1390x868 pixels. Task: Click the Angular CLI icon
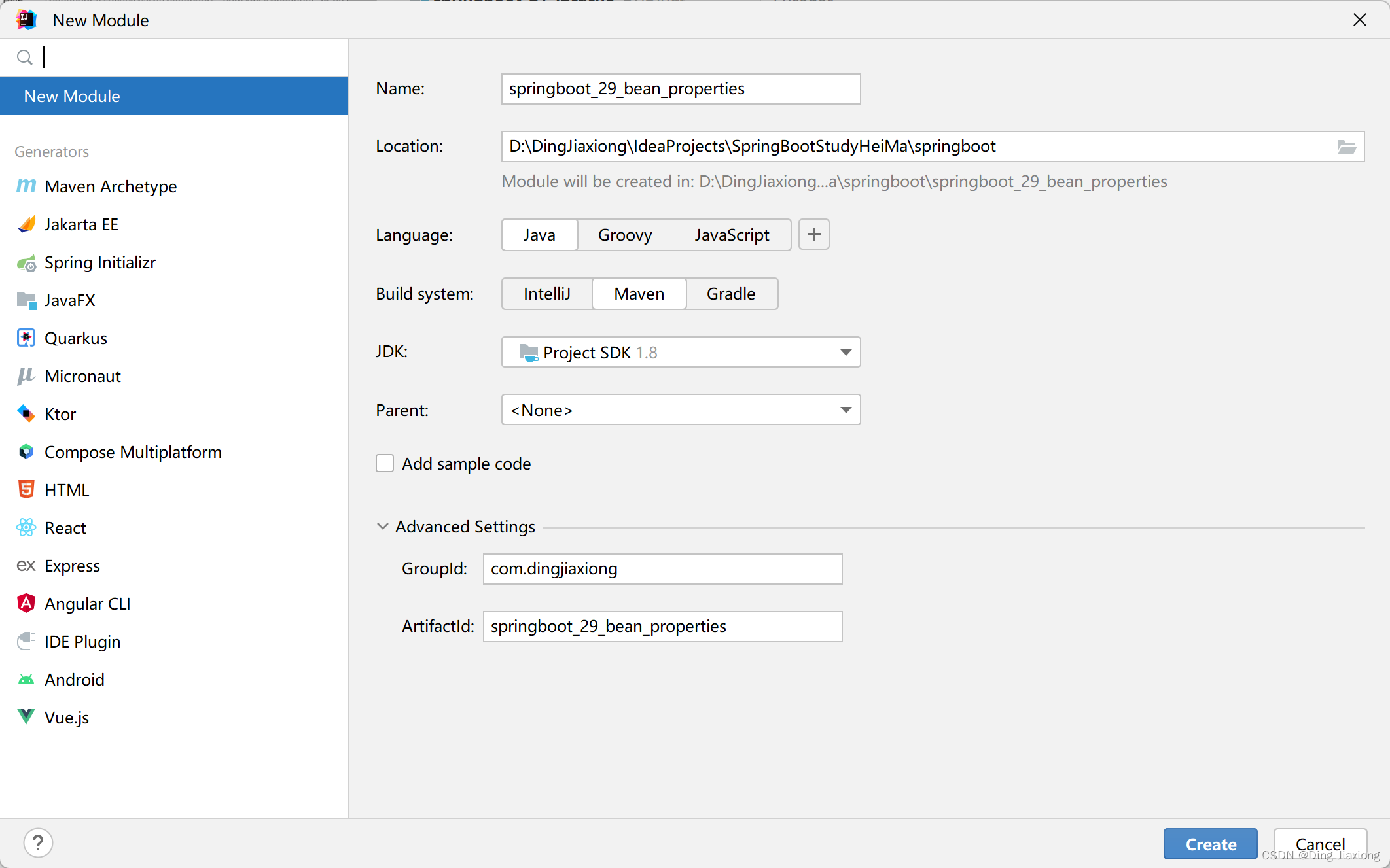pyautogui.click(x=26, y=603)
